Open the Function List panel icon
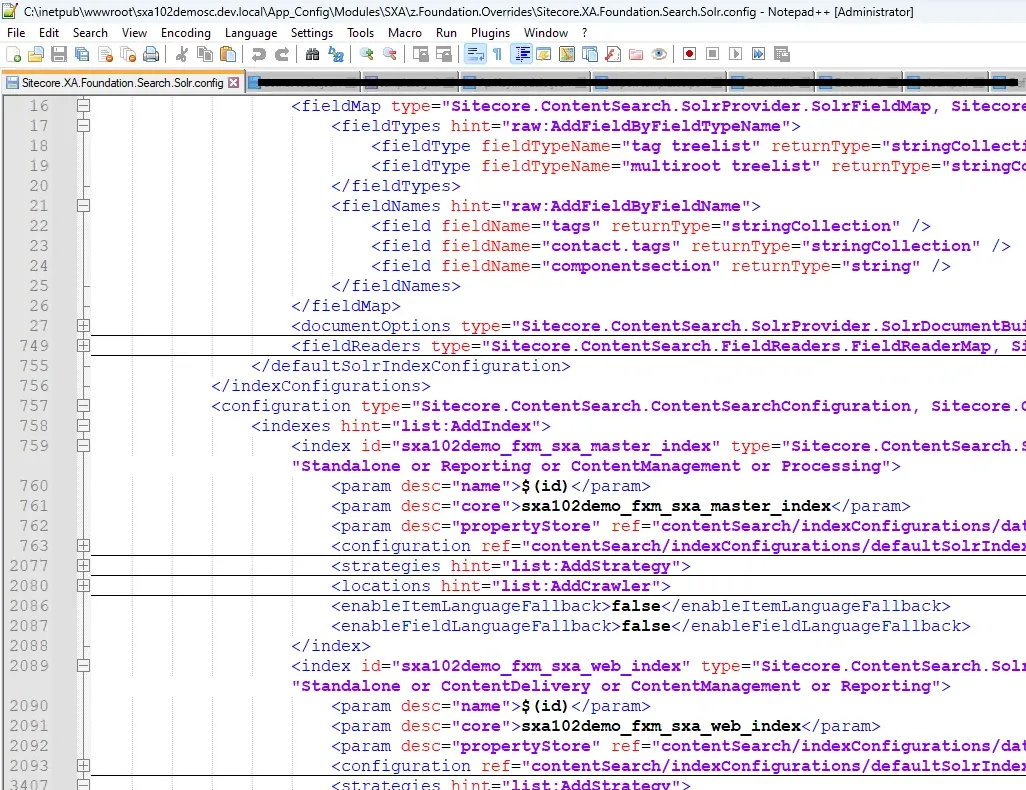Image resolution: width=1026 pixels, height=790 pixels. point(612,54)
